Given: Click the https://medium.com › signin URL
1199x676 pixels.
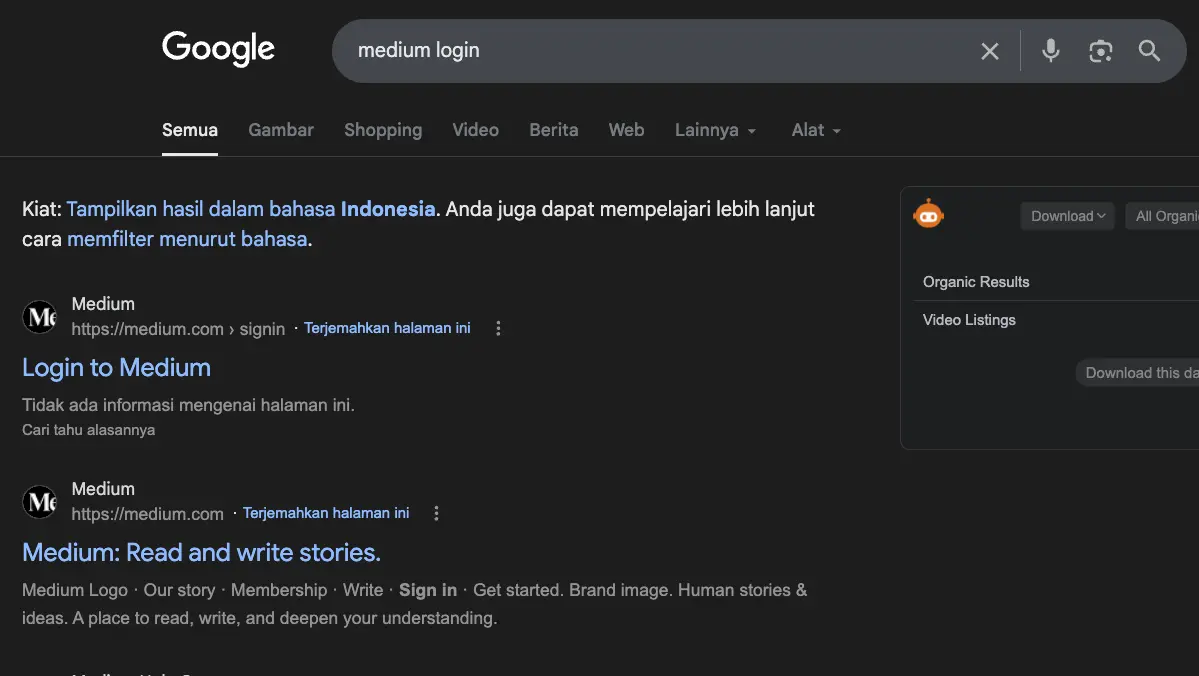Looking at the screenshot, I should (178, 329).
